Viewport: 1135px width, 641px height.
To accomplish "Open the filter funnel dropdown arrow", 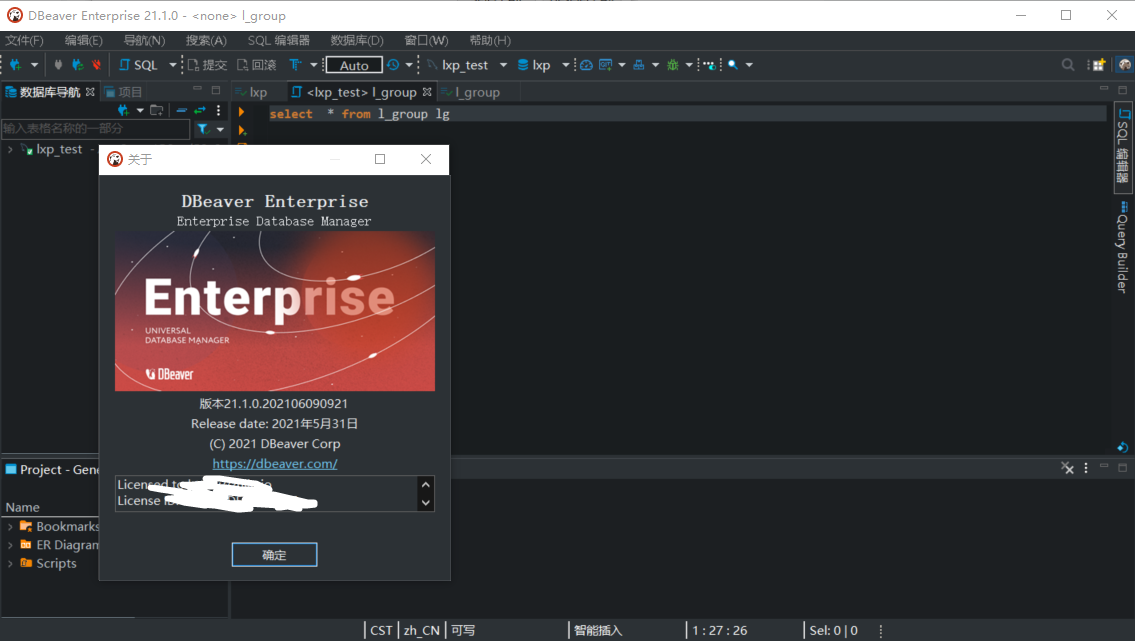I will point(220,130).
